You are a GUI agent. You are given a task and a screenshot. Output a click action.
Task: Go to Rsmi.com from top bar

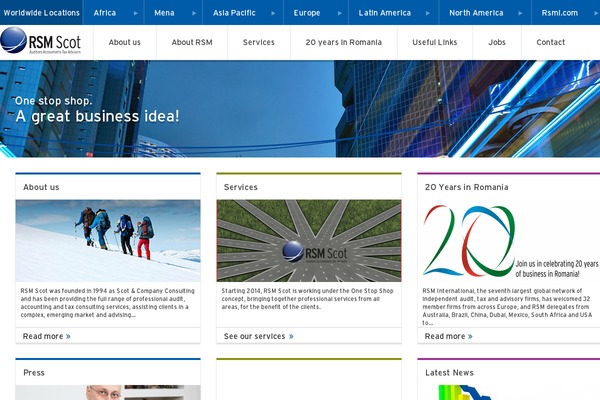(x=559, y=13)
